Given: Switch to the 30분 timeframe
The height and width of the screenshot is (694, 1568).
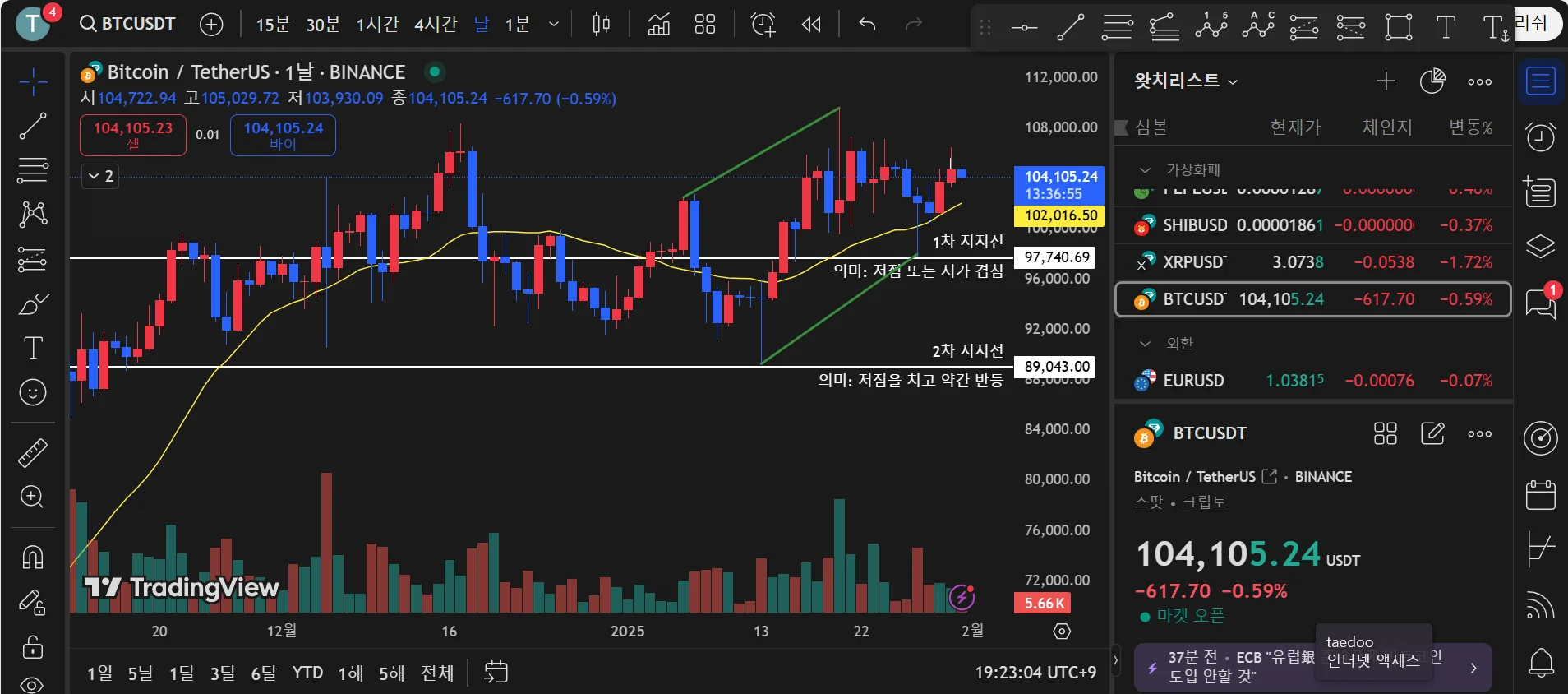Looking at the screenshot, I should tap(323, 25).
